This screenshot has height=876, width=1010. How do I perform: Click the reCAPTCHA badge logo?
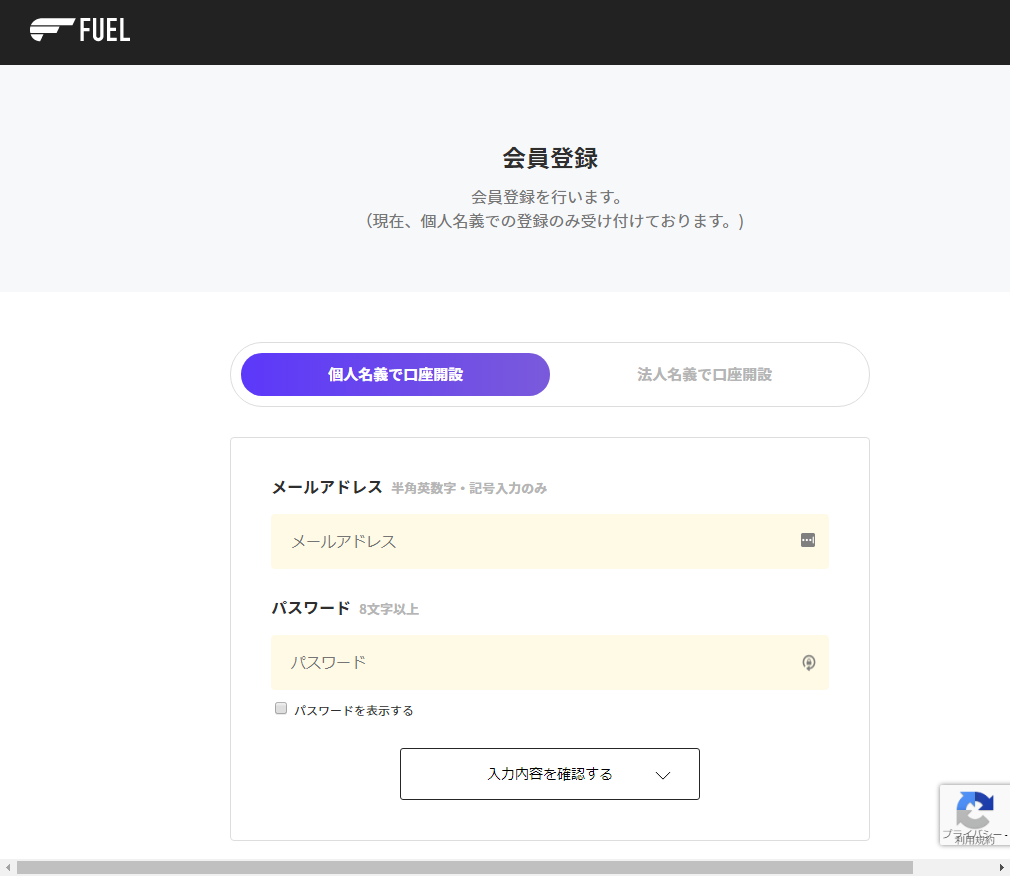click(x=975, y=808)
